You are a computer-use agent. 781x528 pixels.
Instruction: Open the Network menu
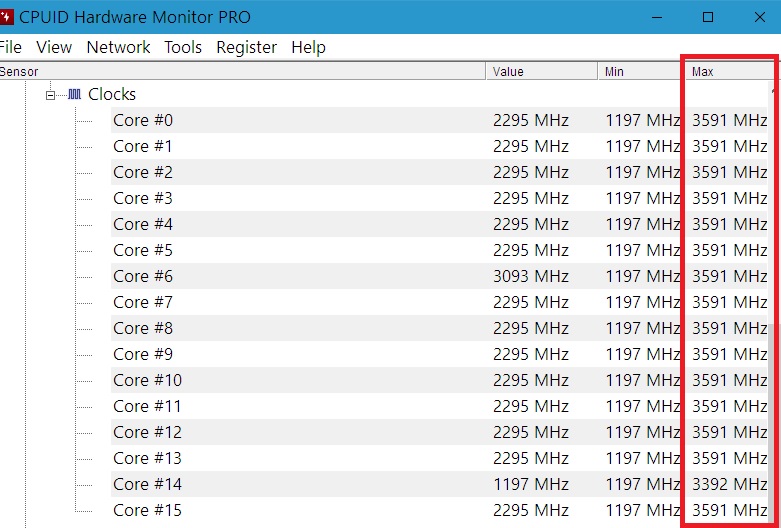click(x=118, y=47)
